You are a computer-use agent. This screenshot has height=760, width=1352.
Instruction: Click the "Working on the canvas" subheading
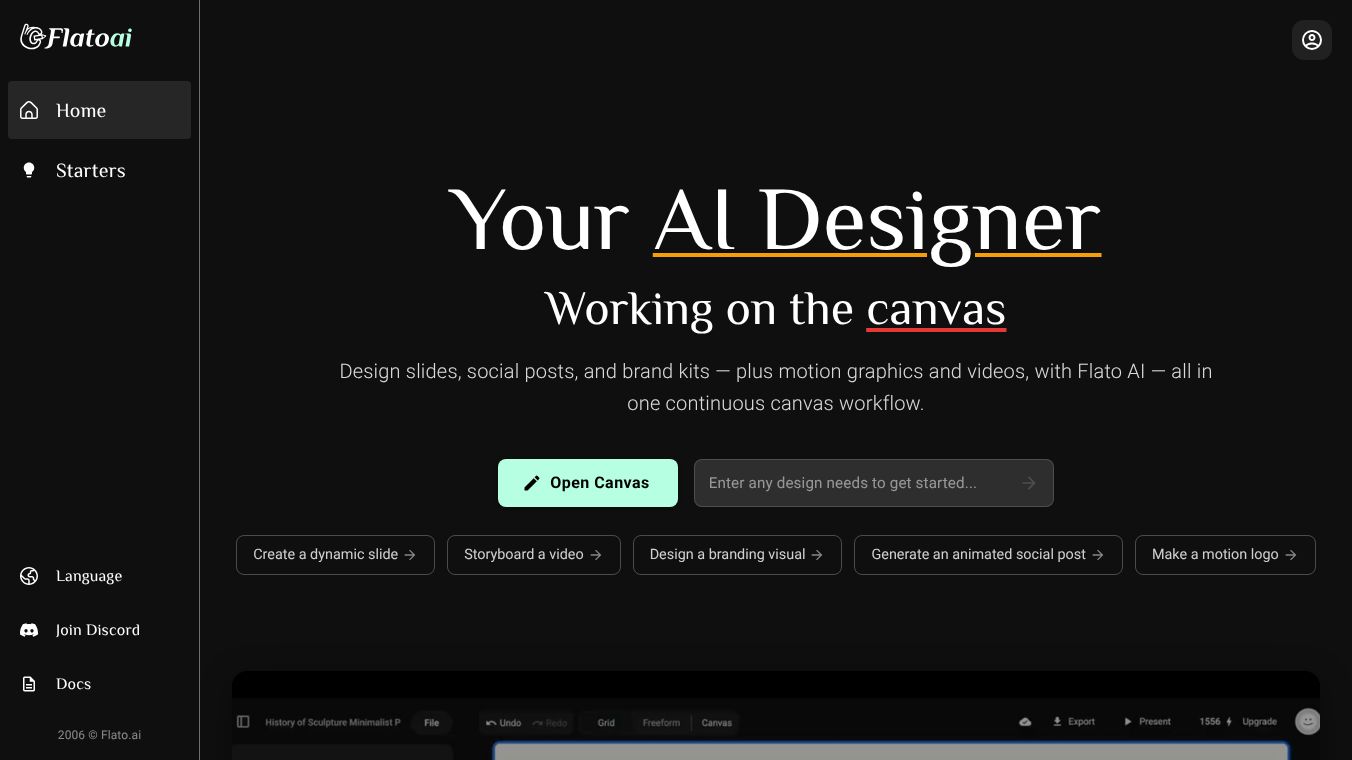coord(775,309)
